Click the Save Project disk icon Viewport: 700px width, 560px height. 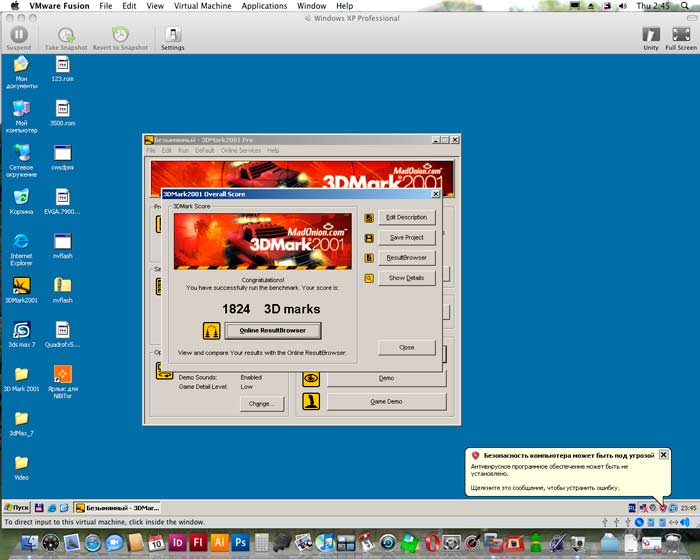coord(369,238)
